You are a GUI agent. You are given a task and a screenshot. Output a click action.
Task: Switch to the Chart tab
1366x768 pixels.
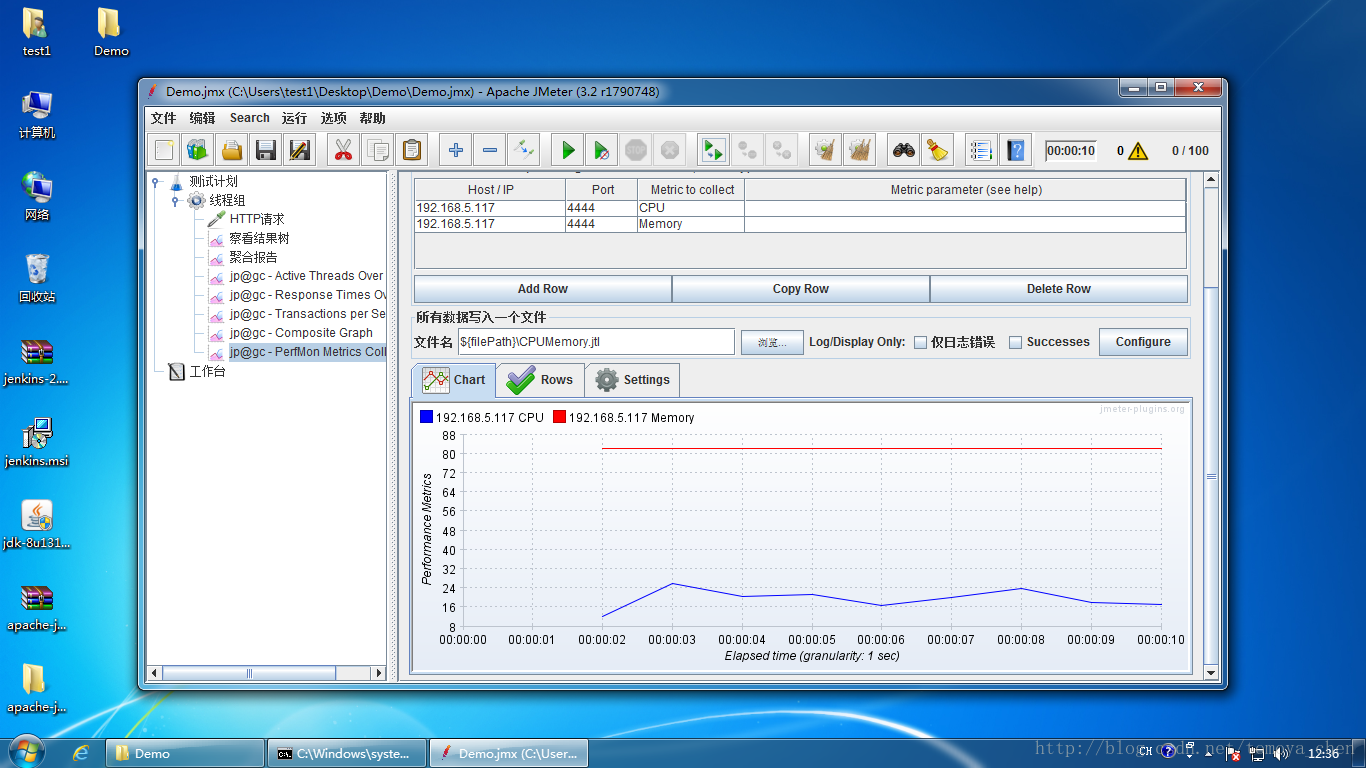pyautogui.click(x=454, y=380)
